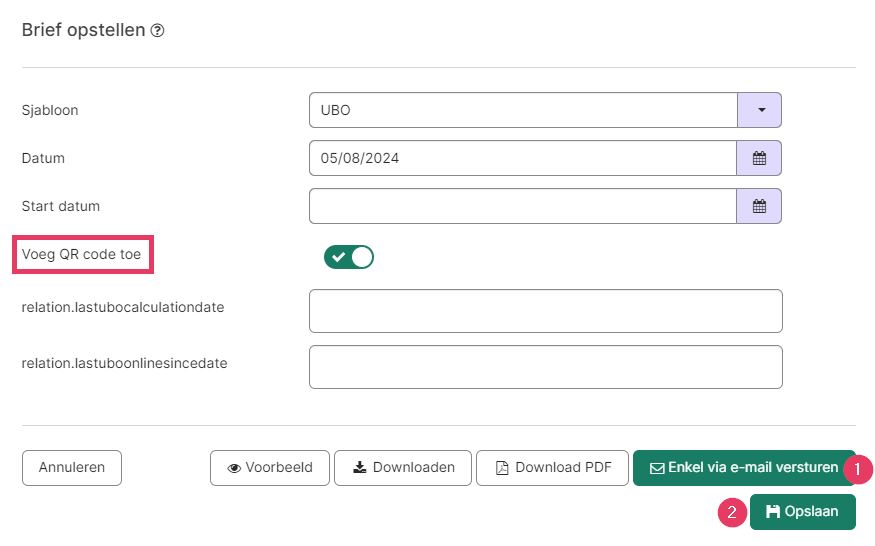Click the Enkel via e-mail versturen button
The image size is (875, 546).
click(744, 468)
